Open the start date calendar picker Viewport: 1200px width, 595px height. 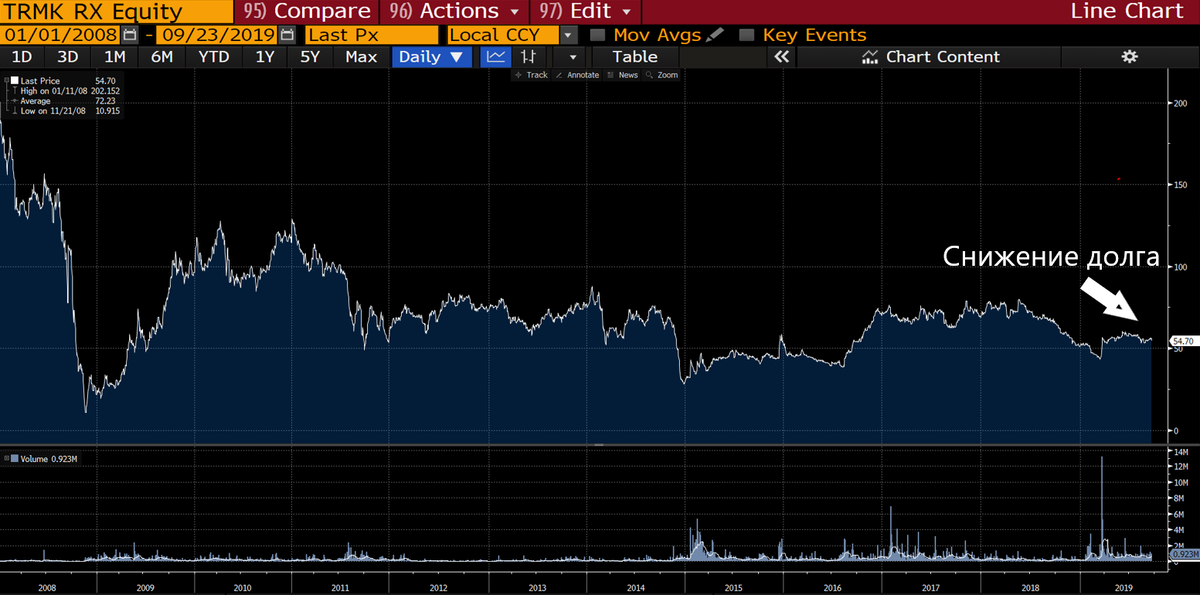130,35
